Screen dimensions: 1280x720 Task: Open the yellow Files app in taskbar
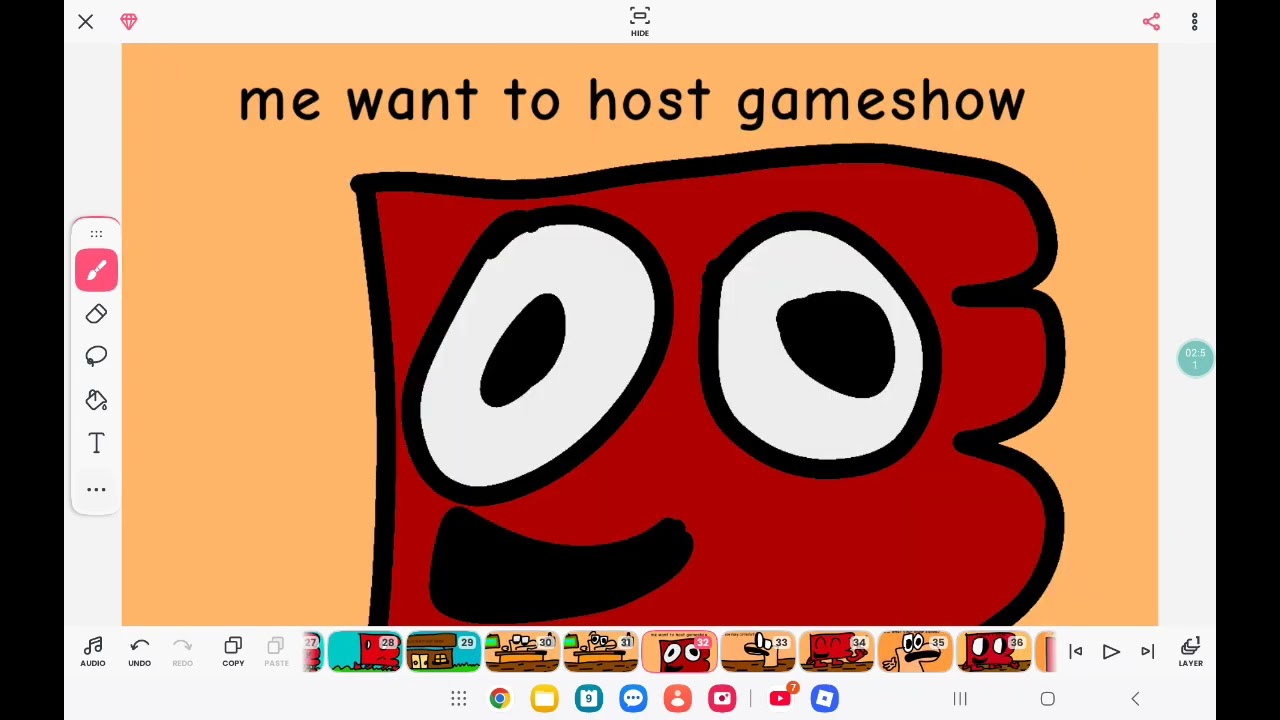(x=544, y=698)
